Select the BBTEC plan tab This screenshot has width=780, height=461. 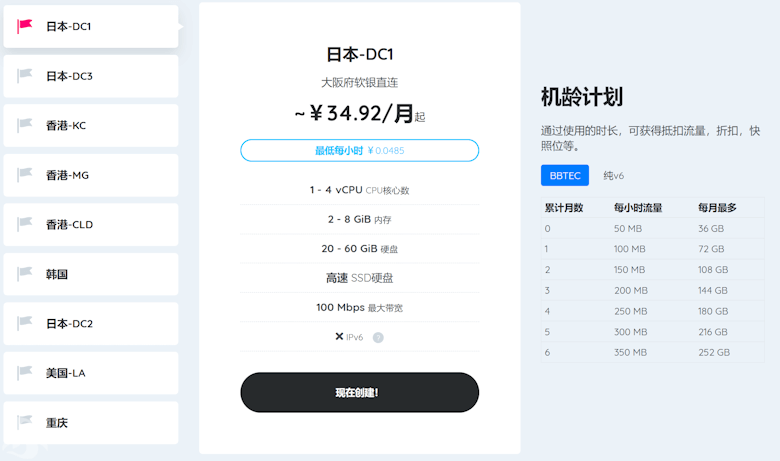[564, 176]
